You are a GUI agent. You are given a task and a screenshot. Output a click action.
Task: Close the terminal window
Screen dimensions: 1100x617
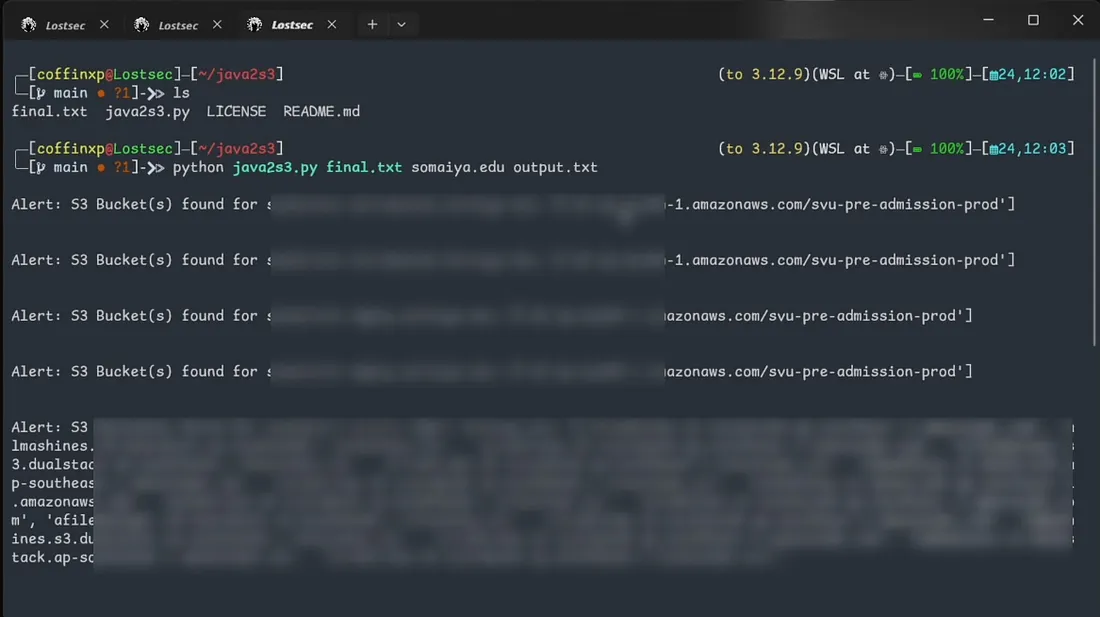pyautogui.click(x=1078, y=20)
